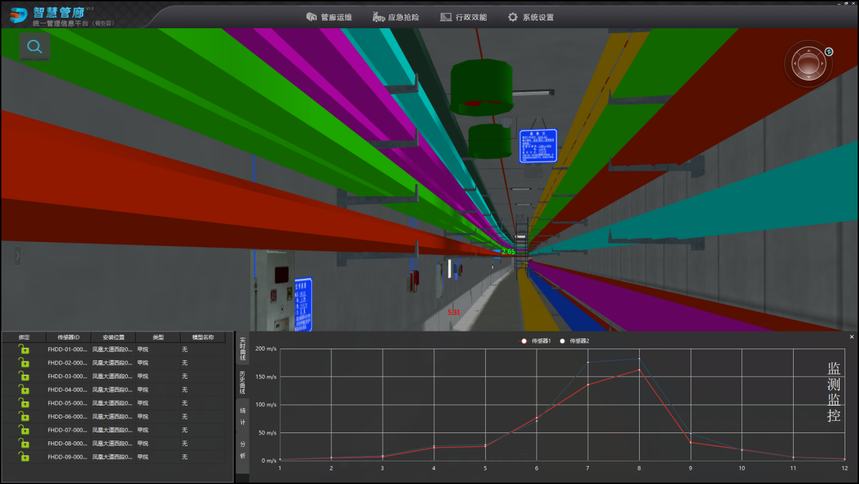
Task: Toggle 传感器2 series in chart legend
Action: 575,341
